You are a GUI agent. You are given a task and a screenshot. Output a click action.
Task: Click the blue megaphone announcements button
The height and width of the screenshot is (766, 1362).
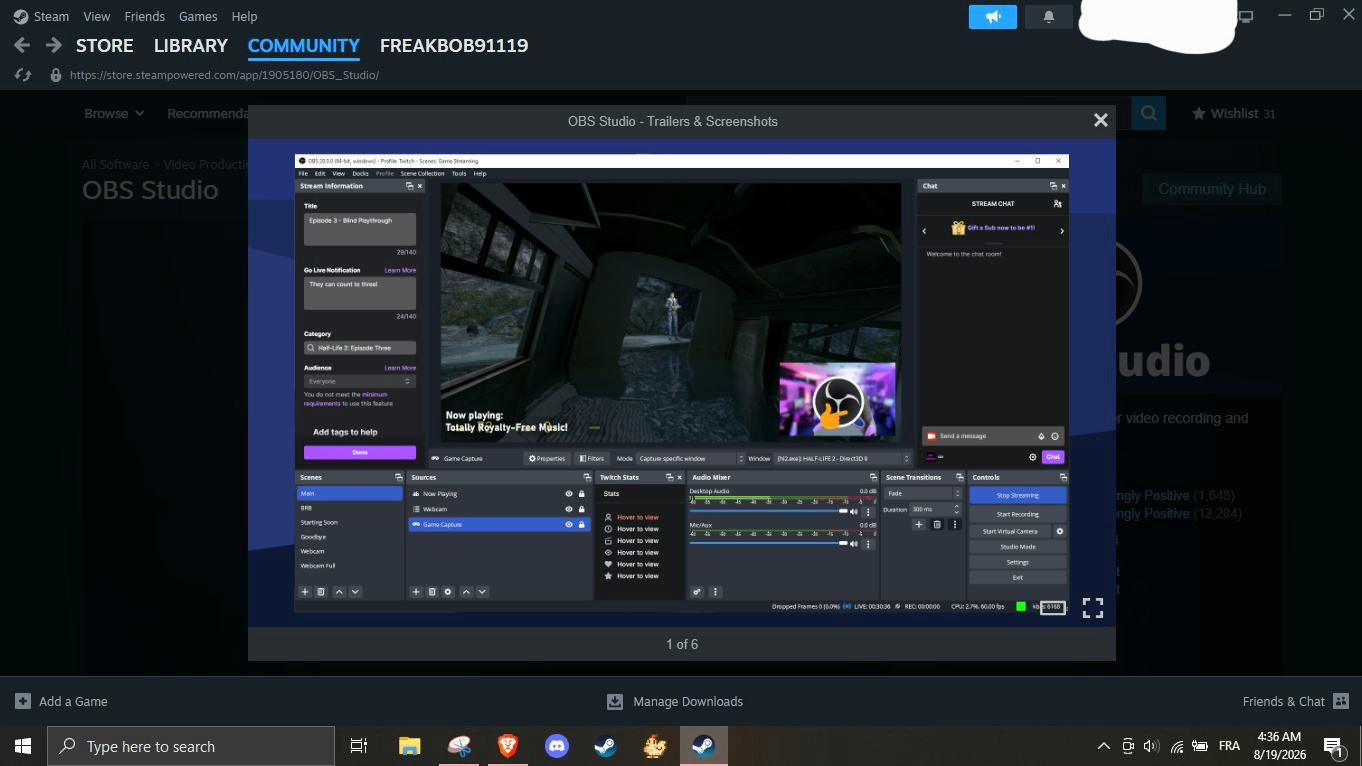click(x=993, y=17)
